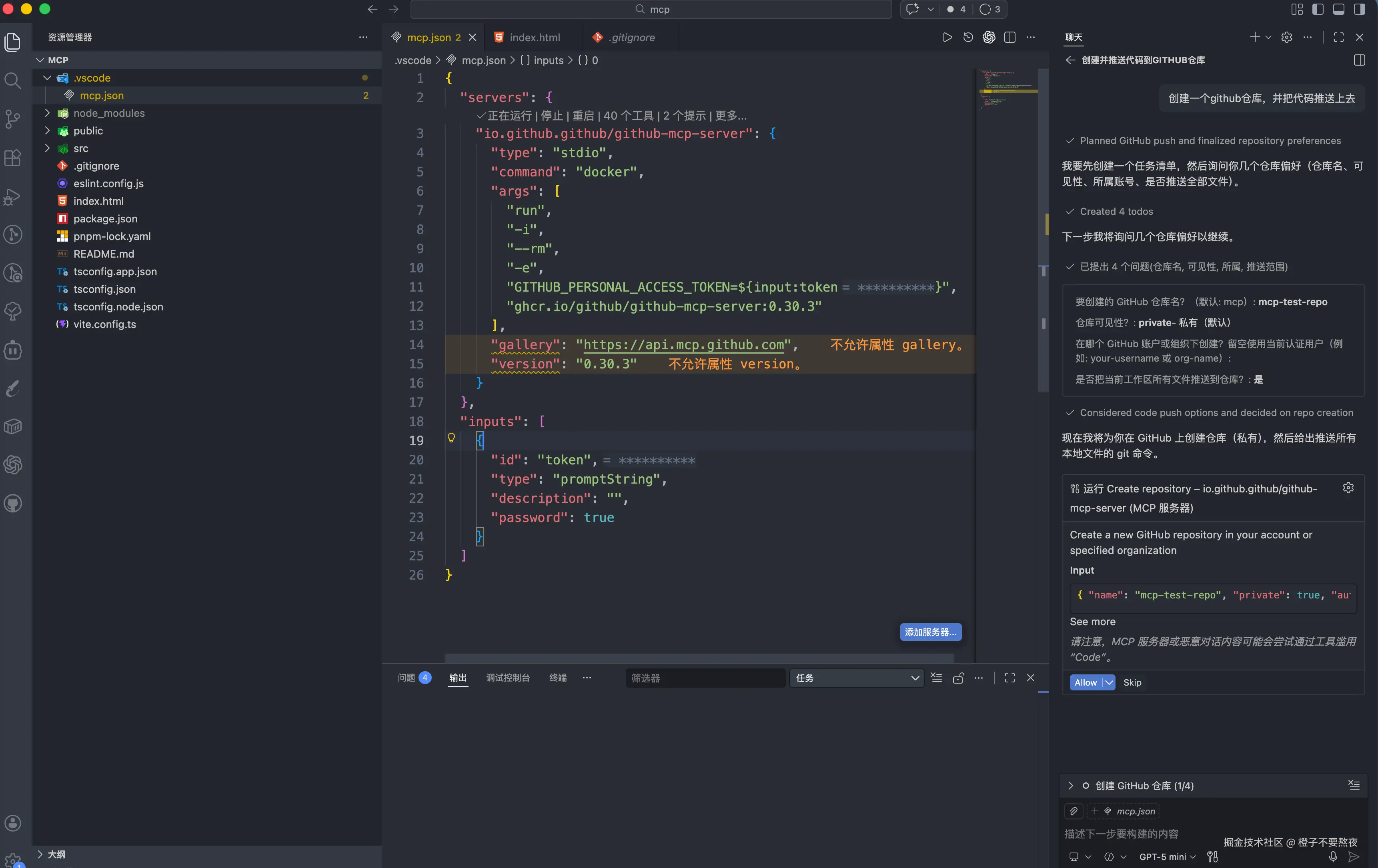Toggle output scroll lock icon
The width and height of the screenshot is (1378, 868).
958,678
